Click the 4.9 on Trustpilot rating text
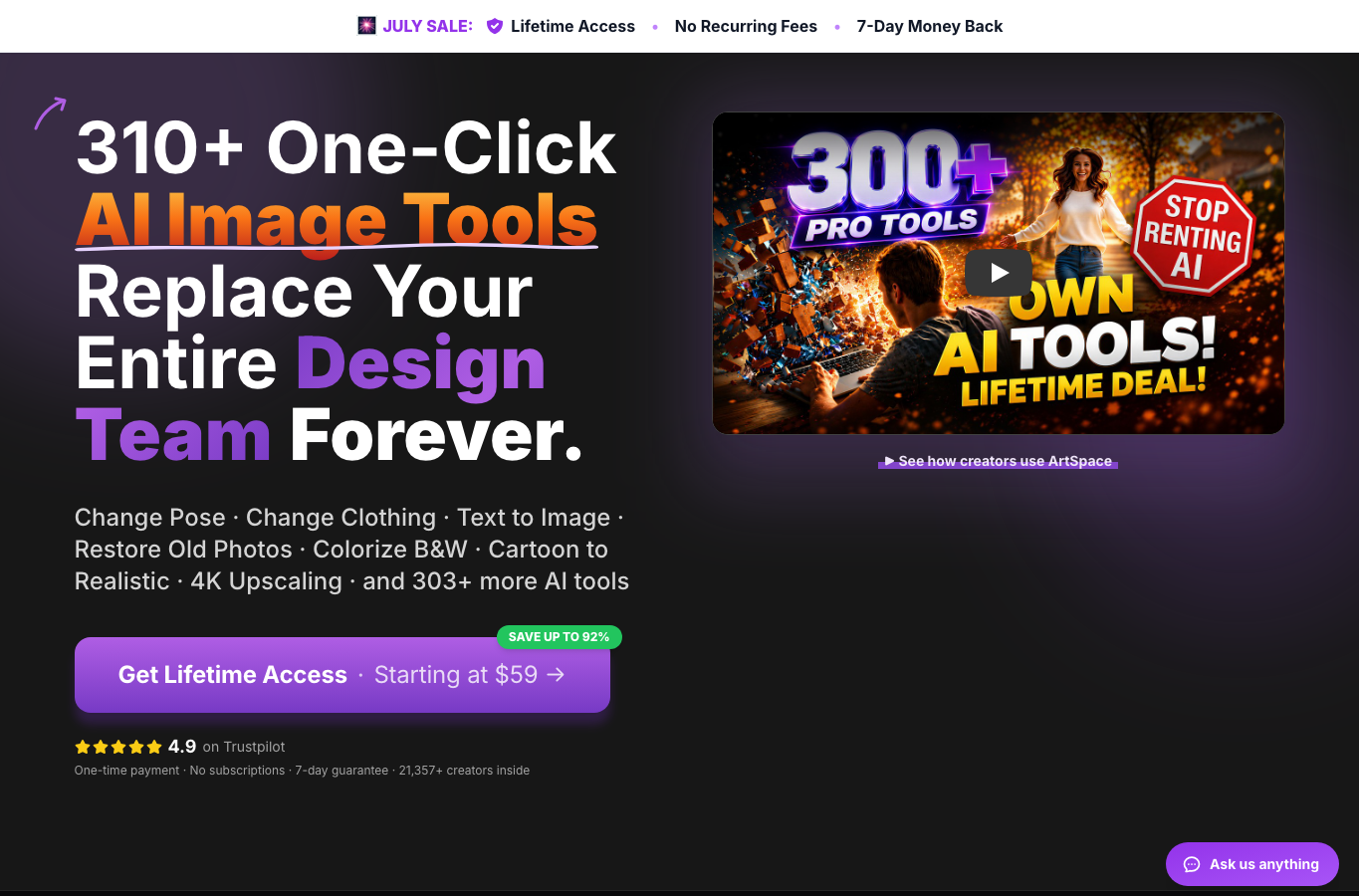Screen dimensions: 1359x896 coord(227,747)
